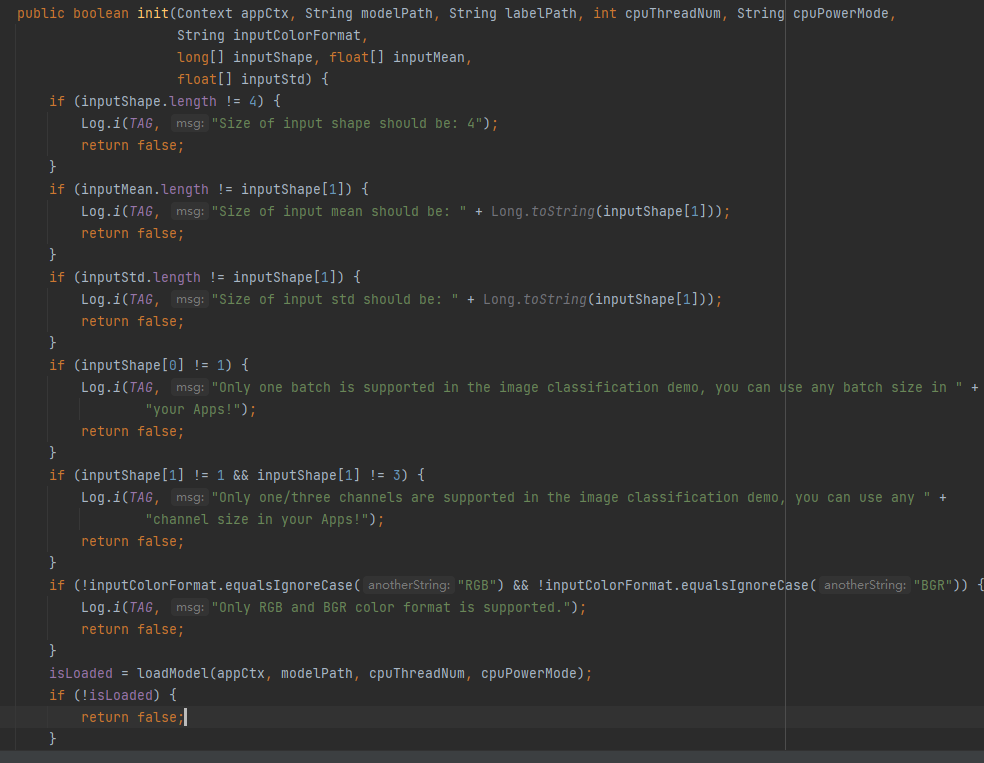The image size is (984, 763).
Task: Click isLoaded inside the if (!isLoaded) condition
Action: coord(120,695)
